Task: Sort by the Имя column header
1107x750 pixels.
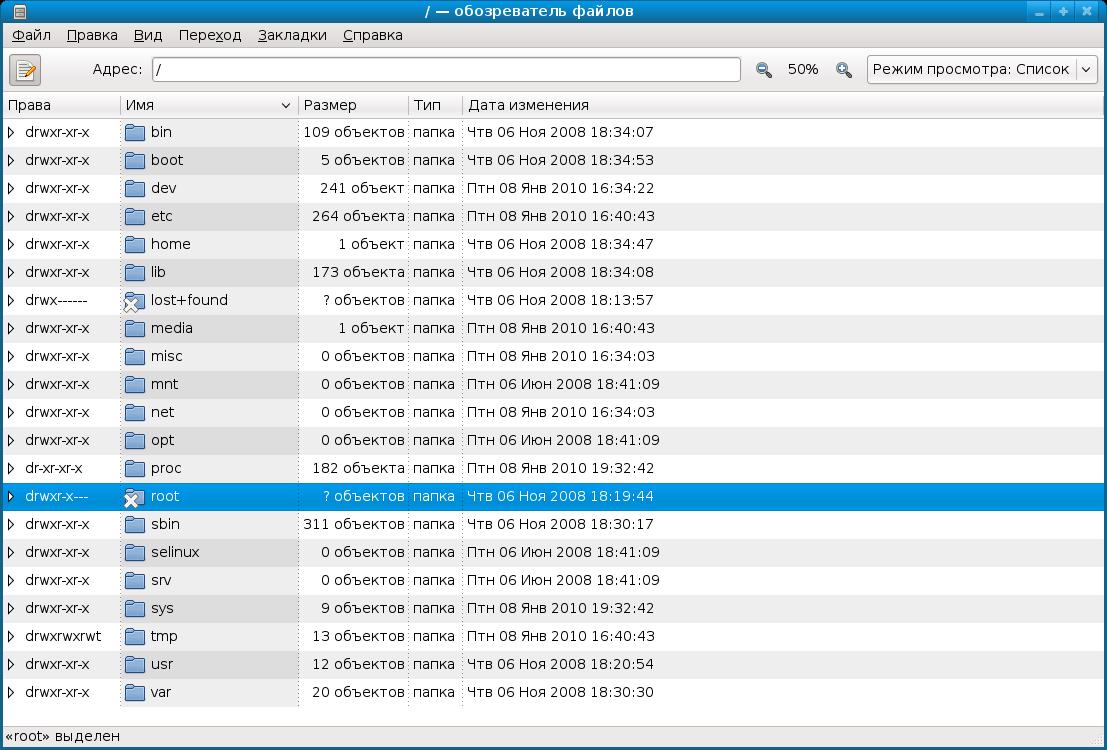Action: coord(209,105)
